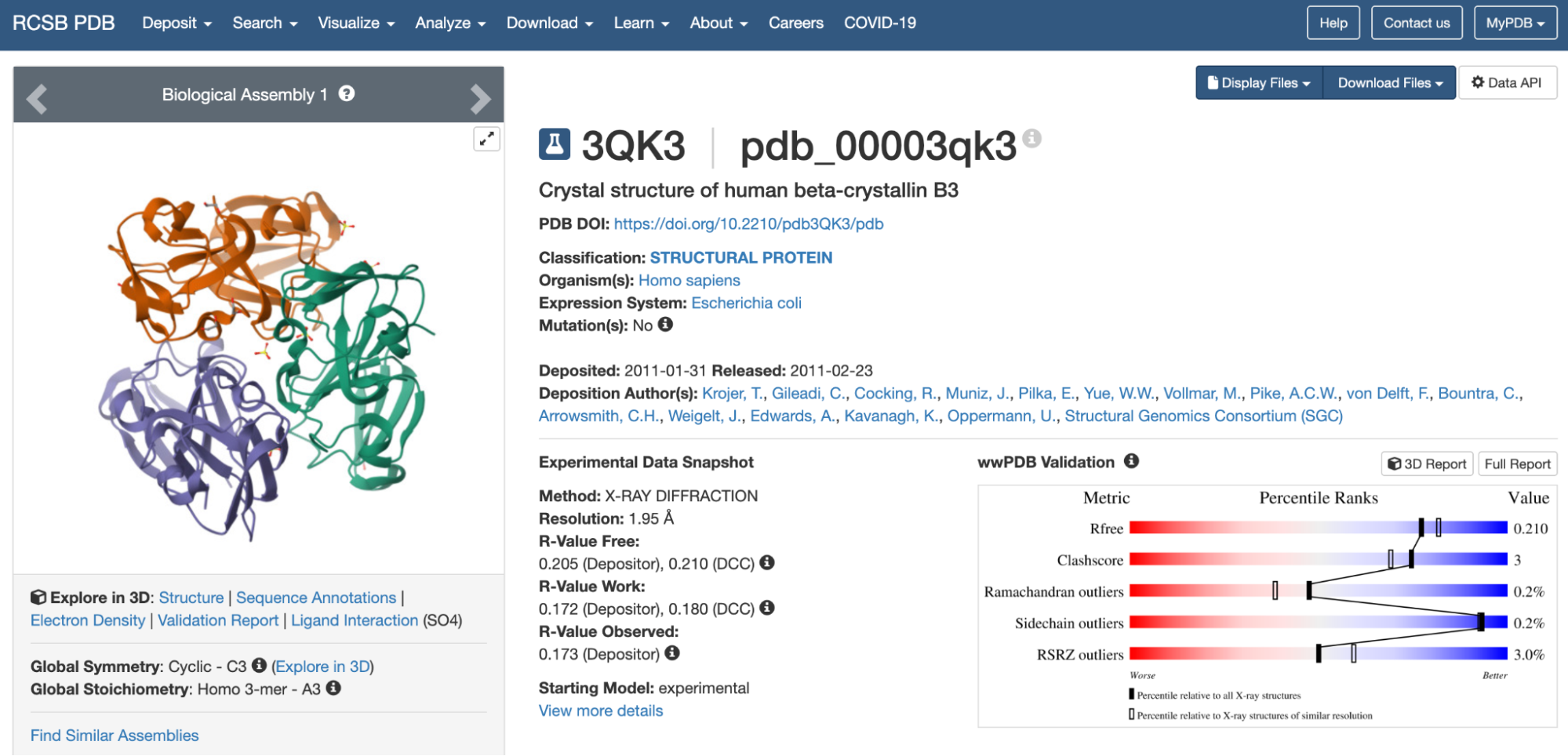Screen dimensions: 1568x756
Task: Open Electron Density link
Action: [88, 621]
